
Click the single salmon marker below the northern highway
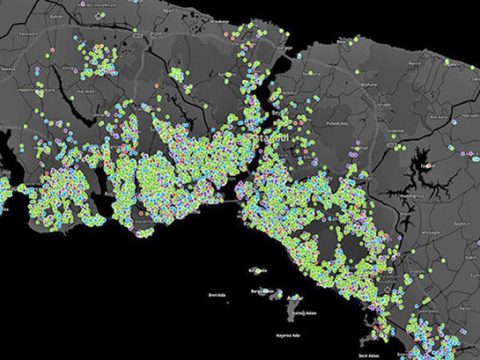pyautogui.click(x=157, y=86)
